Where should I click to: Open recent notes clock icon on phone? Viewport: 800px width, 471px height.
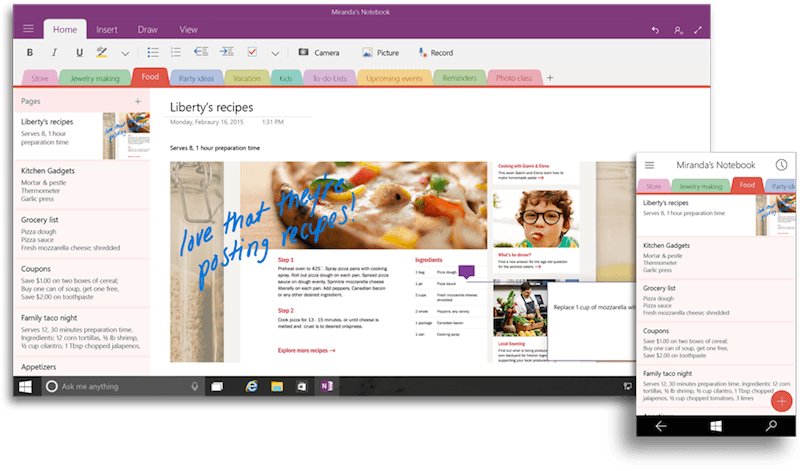(x=781, y=164)
